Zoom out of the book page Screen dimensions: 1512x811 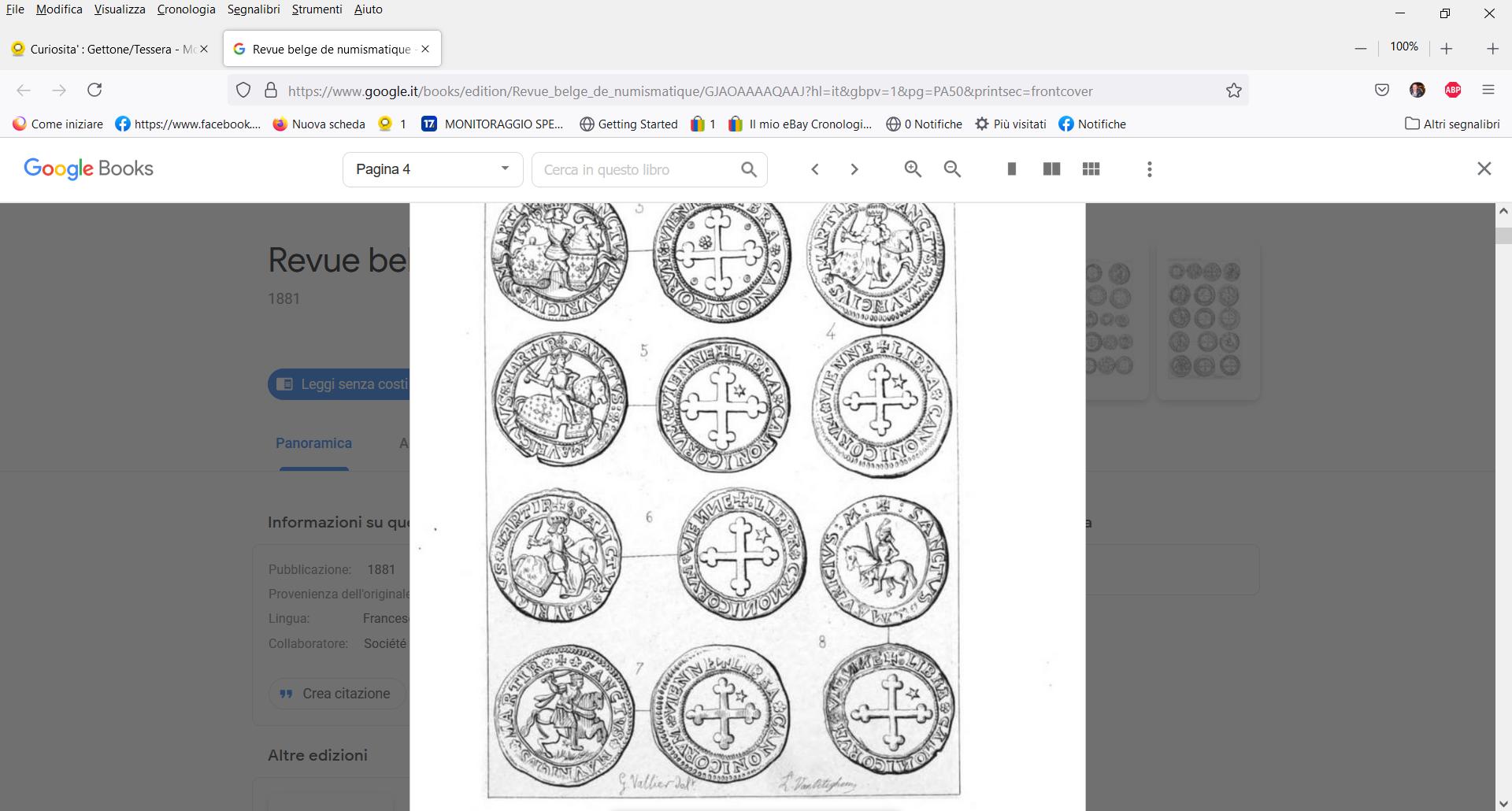click(952, 169)
